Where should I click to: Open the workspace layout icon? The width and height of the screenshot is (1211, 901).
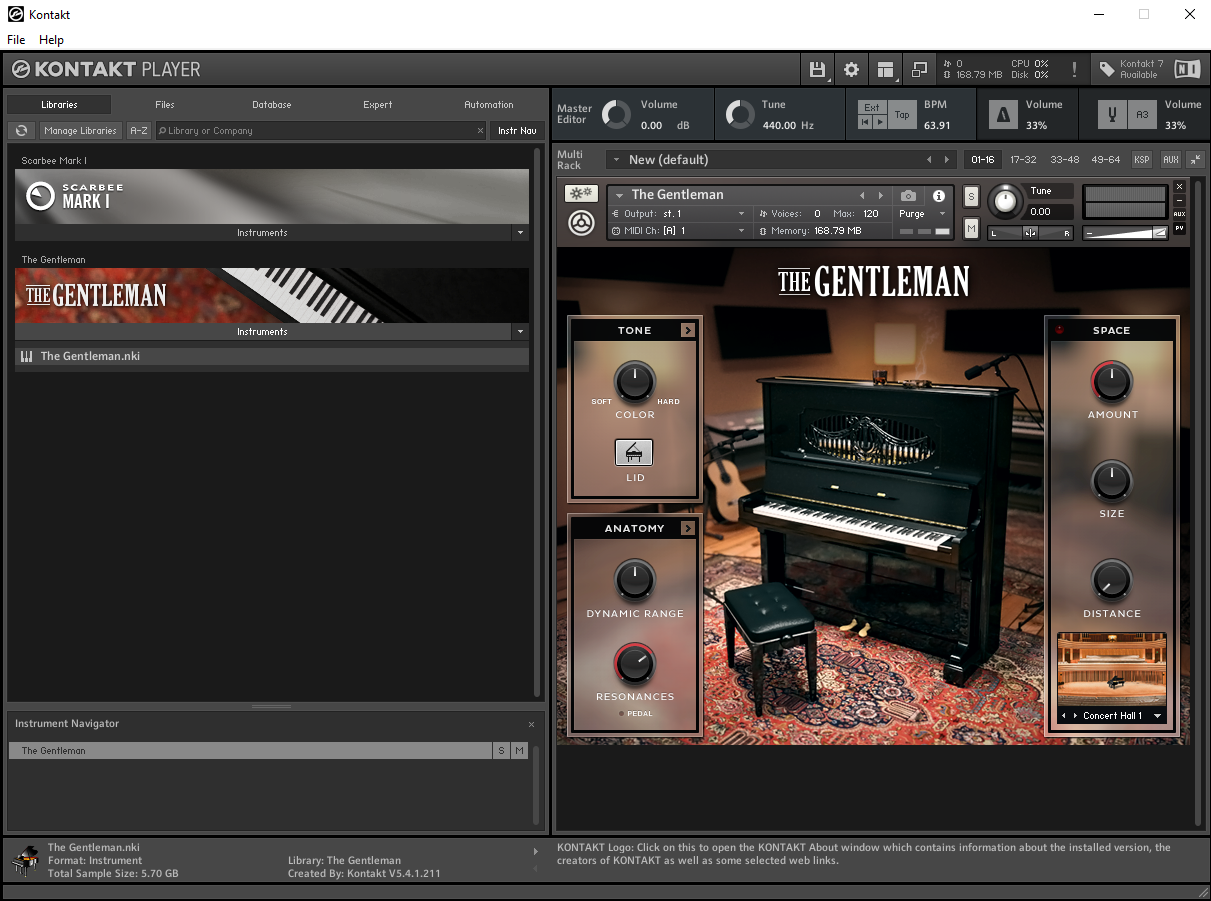885,69
